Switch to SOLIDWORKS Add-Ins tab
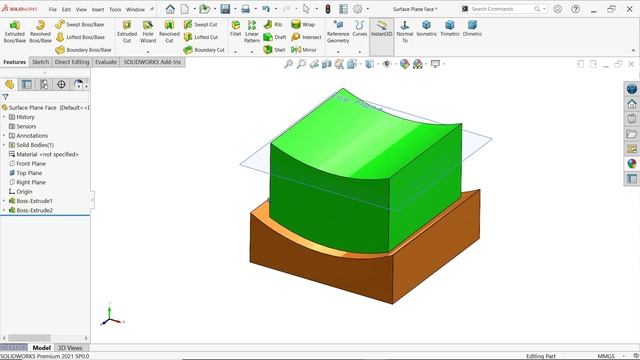The width and height of the screenshot is (640, 360). [x=152, y=62]
